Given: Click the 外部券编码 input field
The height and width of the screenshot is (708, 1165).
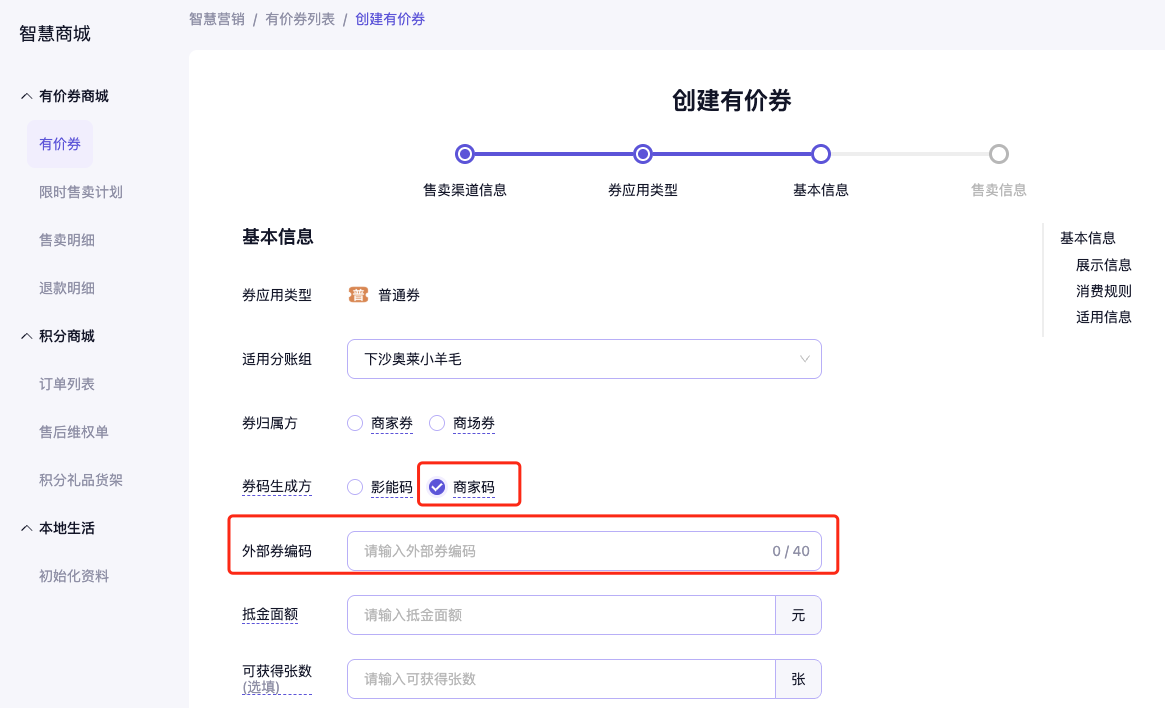Looking at the screenshot, I should pos(560,551).
